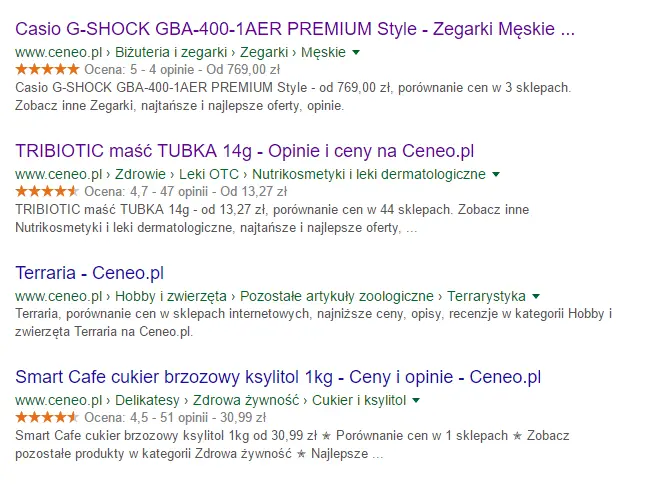653x485 pixels.
Task: Expand dropdown arrow after the Męskie breadcrumb
Action: (356, 52)
